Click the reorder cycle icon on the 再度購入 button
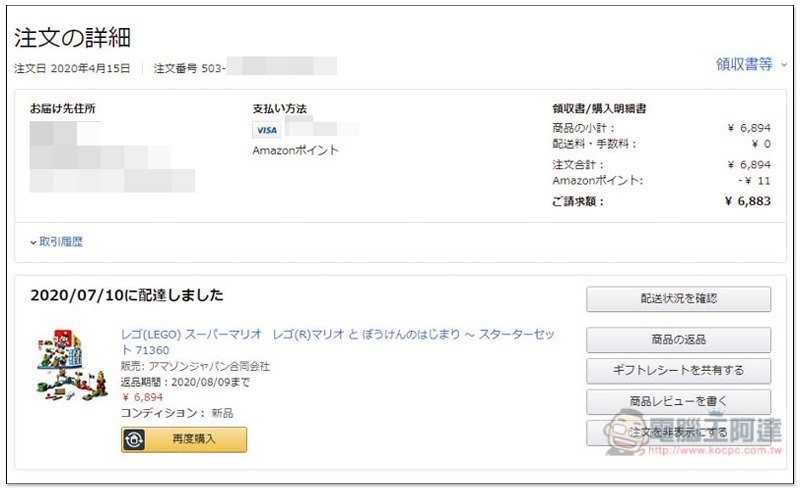 [134, 439]
